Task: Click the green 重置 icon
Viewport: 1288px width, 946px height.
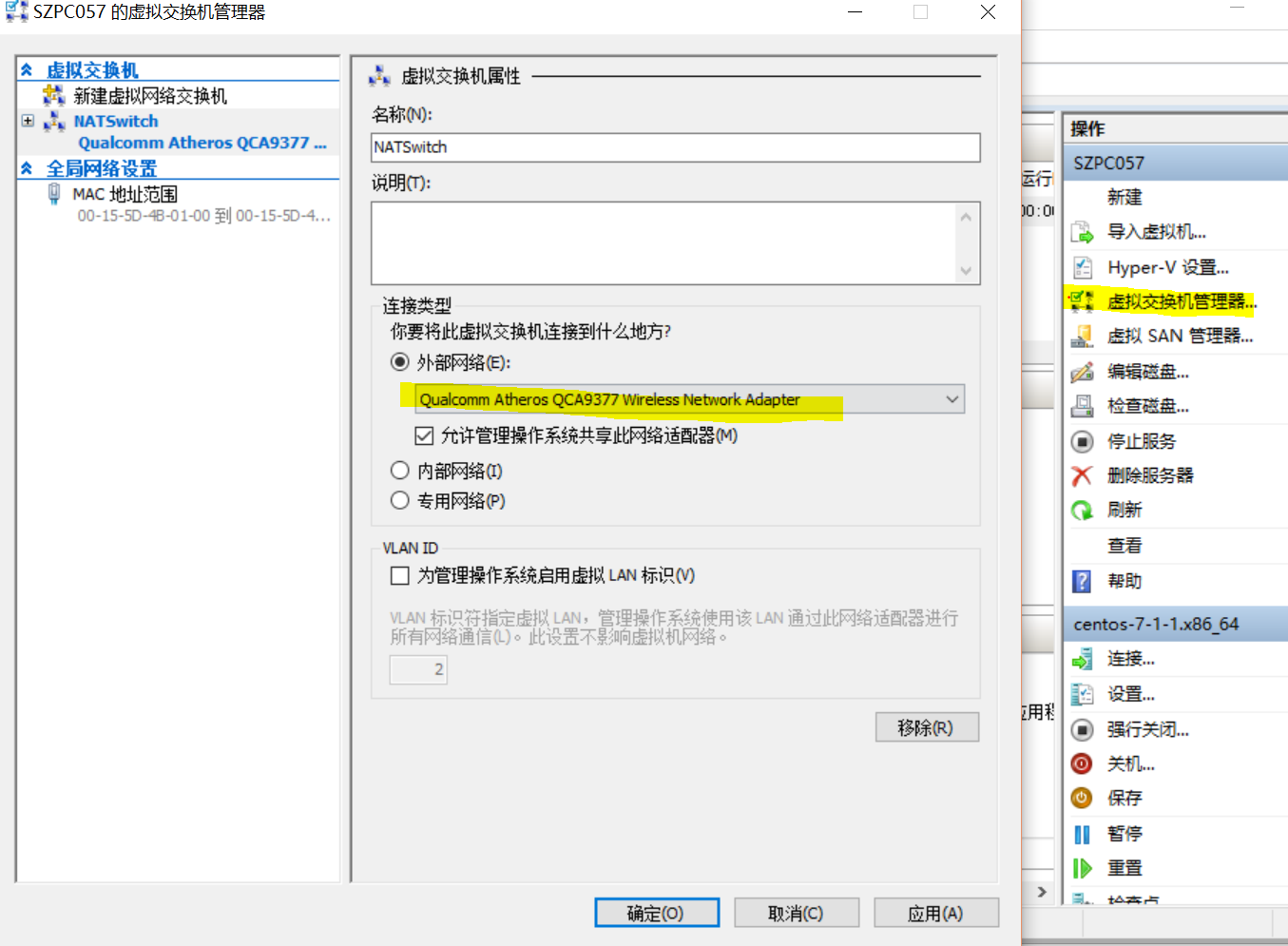Action: click(1082, 868)
